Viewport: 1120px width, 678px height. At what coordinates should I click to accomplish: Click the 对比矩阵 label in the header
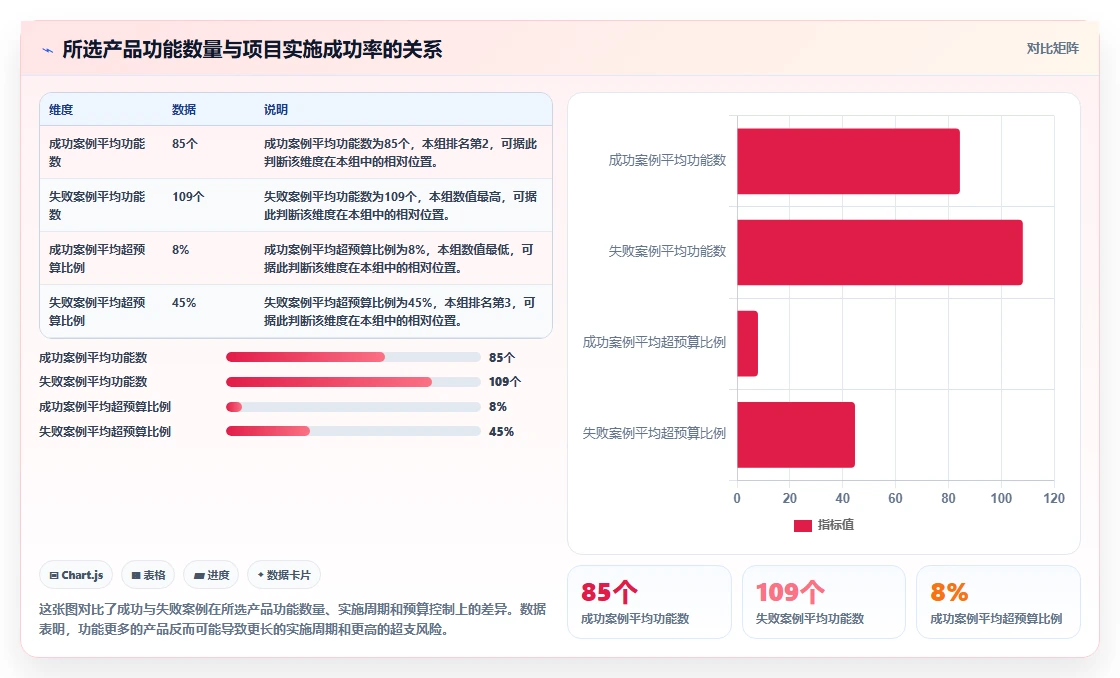(x=1052, y=49)
